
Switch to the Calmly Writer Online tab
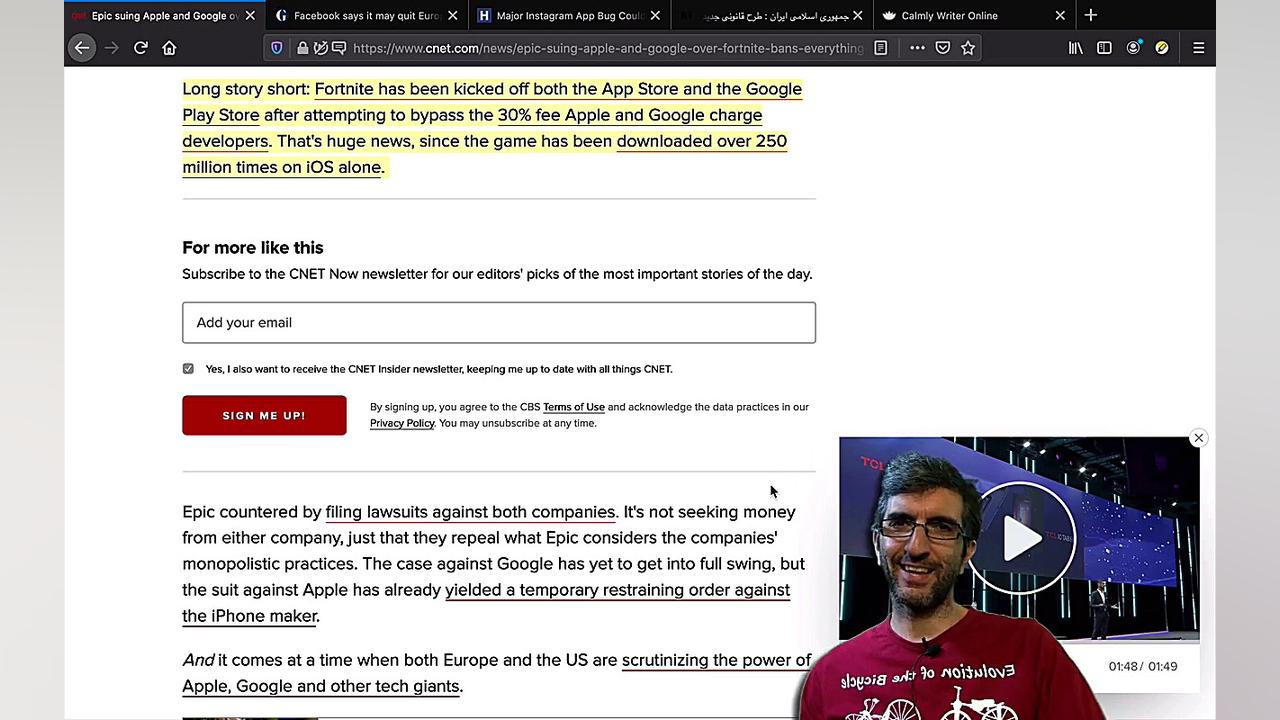click(x=973, y=16)
